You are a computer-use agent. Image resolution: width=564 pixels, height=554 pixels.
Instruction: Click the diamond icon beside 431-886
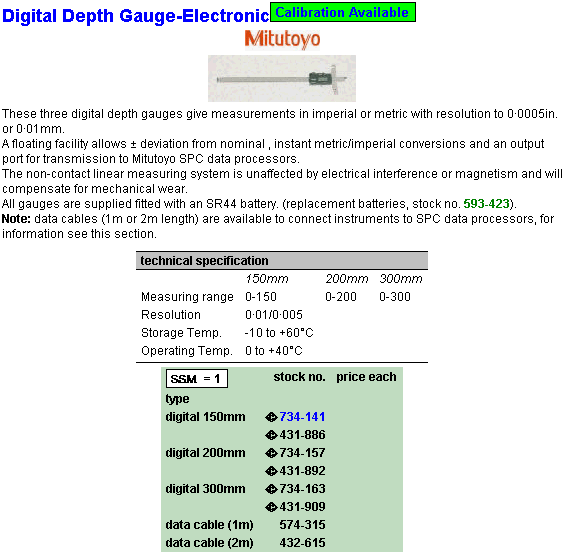click(x=271, y=435)
